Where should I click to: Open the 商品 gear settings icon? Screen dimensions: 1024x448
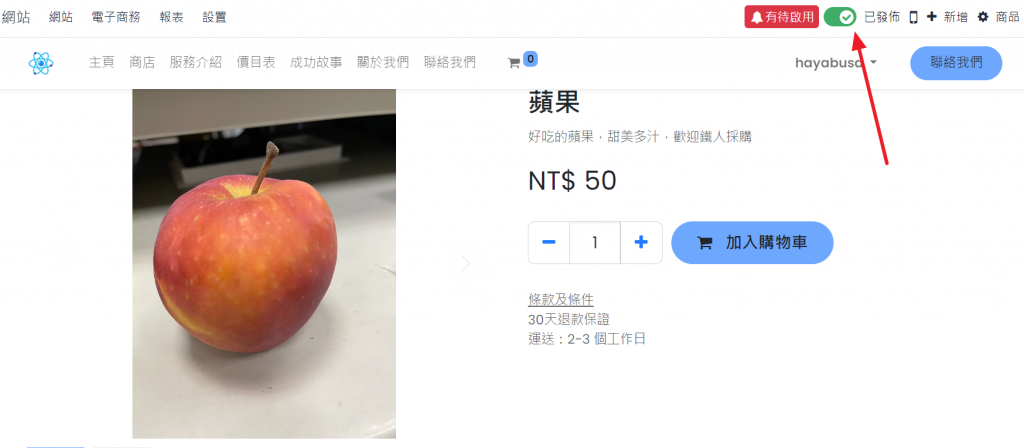[983, 17]
